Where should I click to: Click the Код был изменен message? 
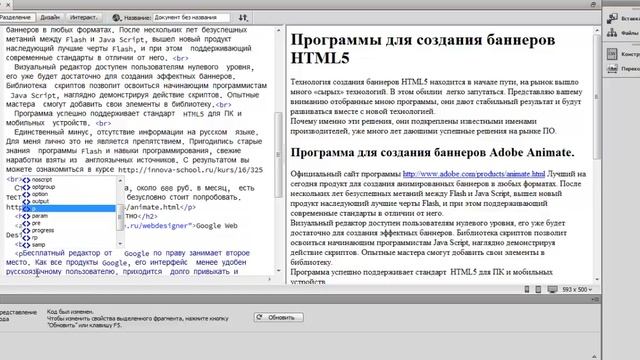pos(70,311)
